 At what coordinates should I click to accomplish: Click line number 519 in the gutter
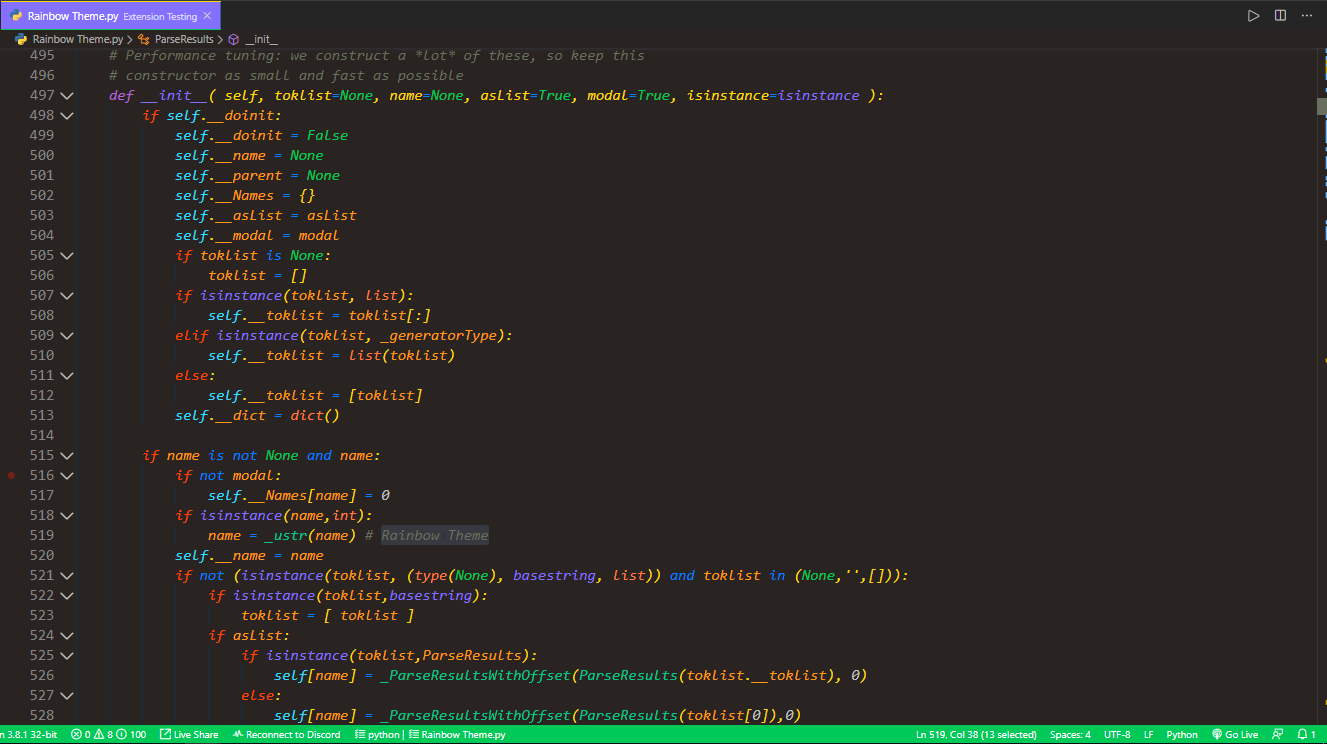click(42, 535)
